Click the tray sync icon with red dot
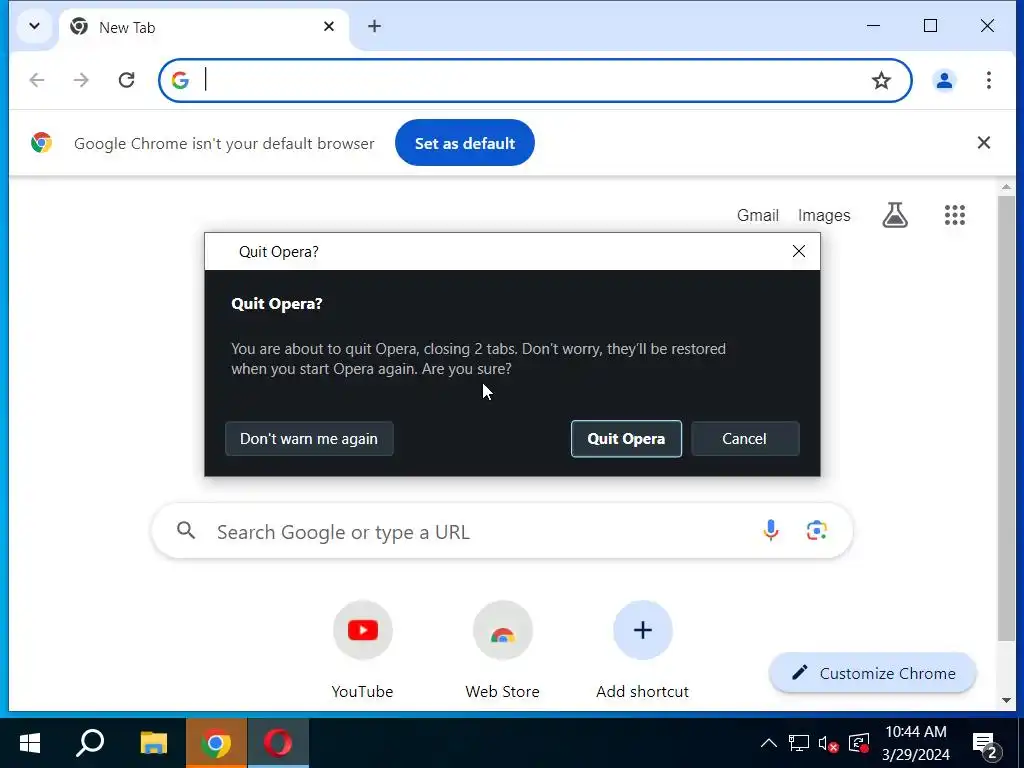The image size is (1024, 768). click(x=858, y=743)
